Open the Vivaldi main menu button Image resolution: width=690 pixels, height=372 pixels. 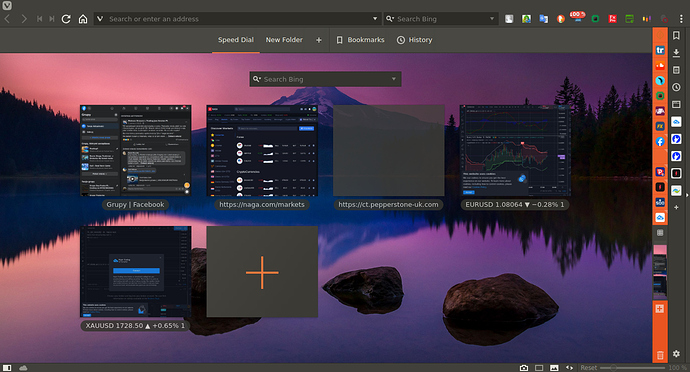pyautogui.click(x=7, y=5)
